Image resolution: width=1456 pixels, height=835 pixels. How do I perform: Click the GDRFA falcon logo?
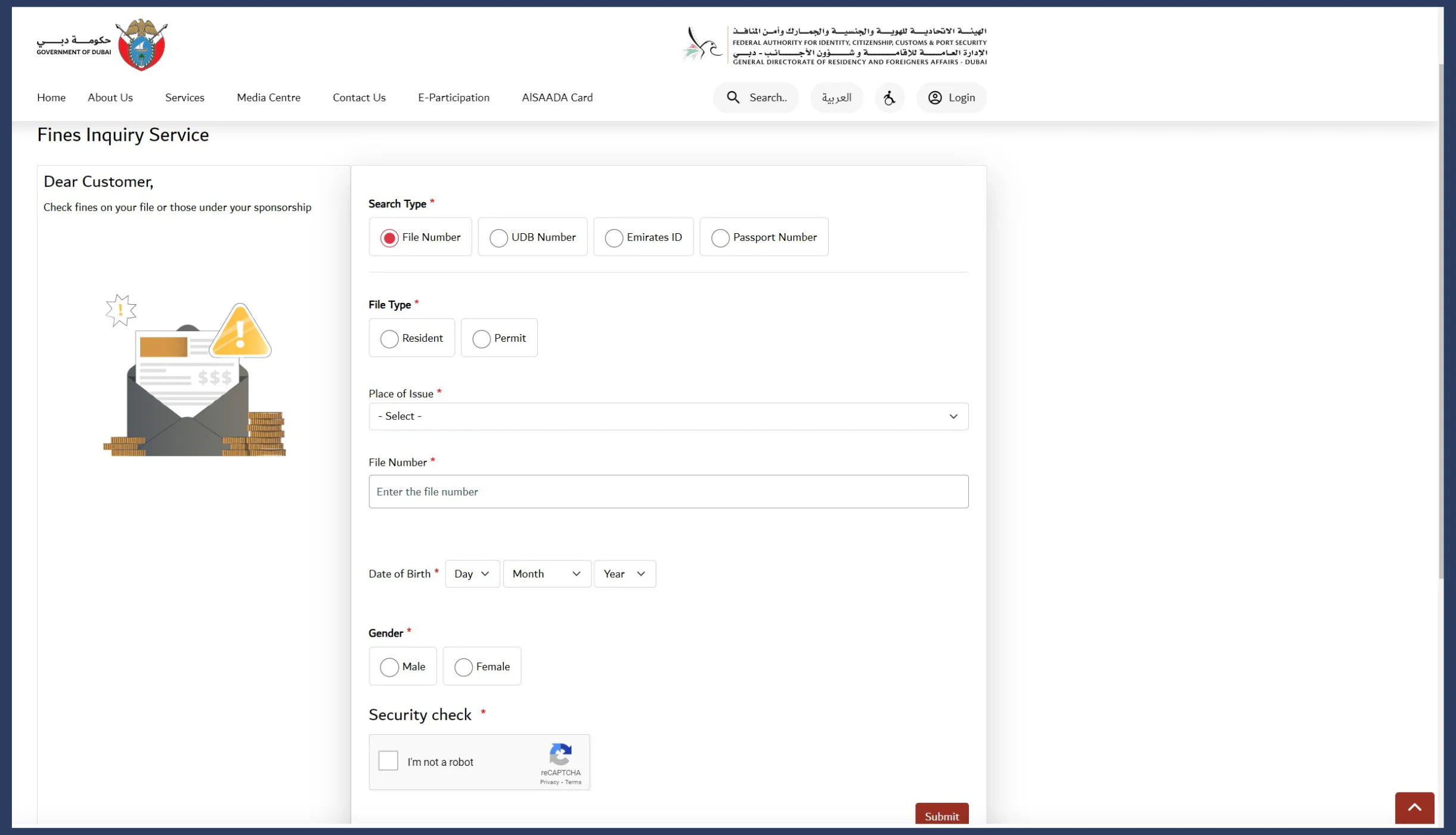(701, 44)
